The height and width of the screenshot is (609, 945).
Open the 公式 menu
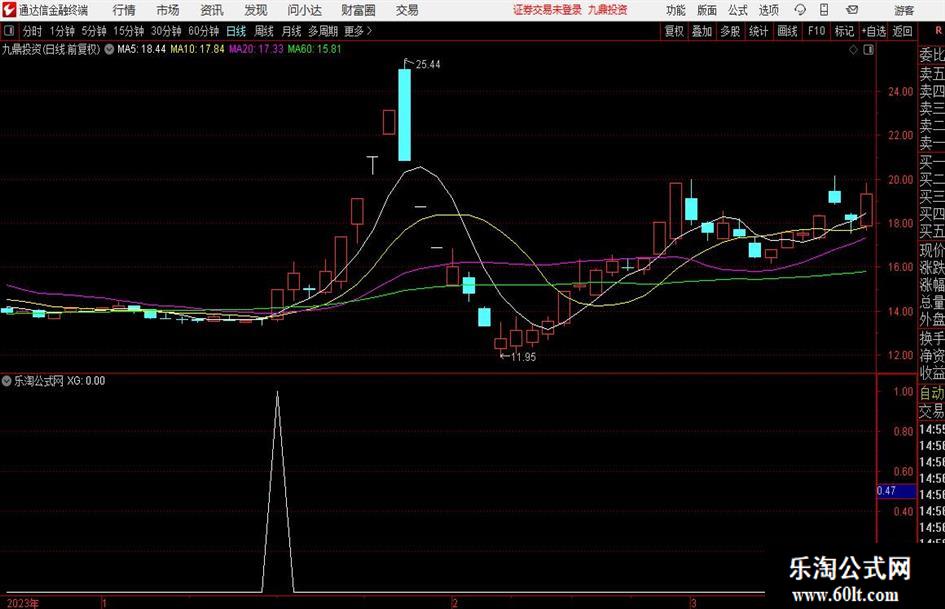pos(738,10)
